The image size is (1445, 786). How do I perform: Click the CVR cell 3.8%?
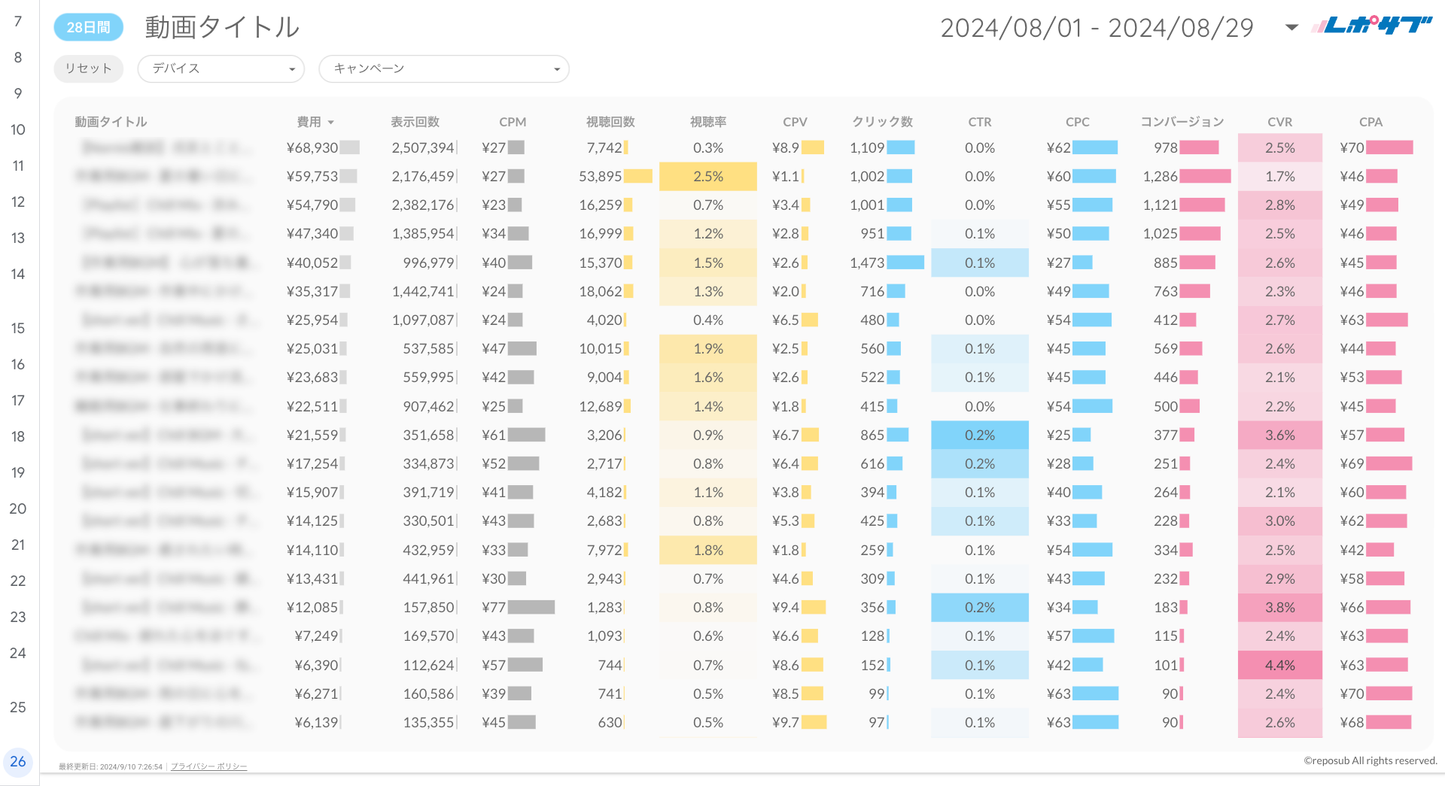pos(1280,608)
